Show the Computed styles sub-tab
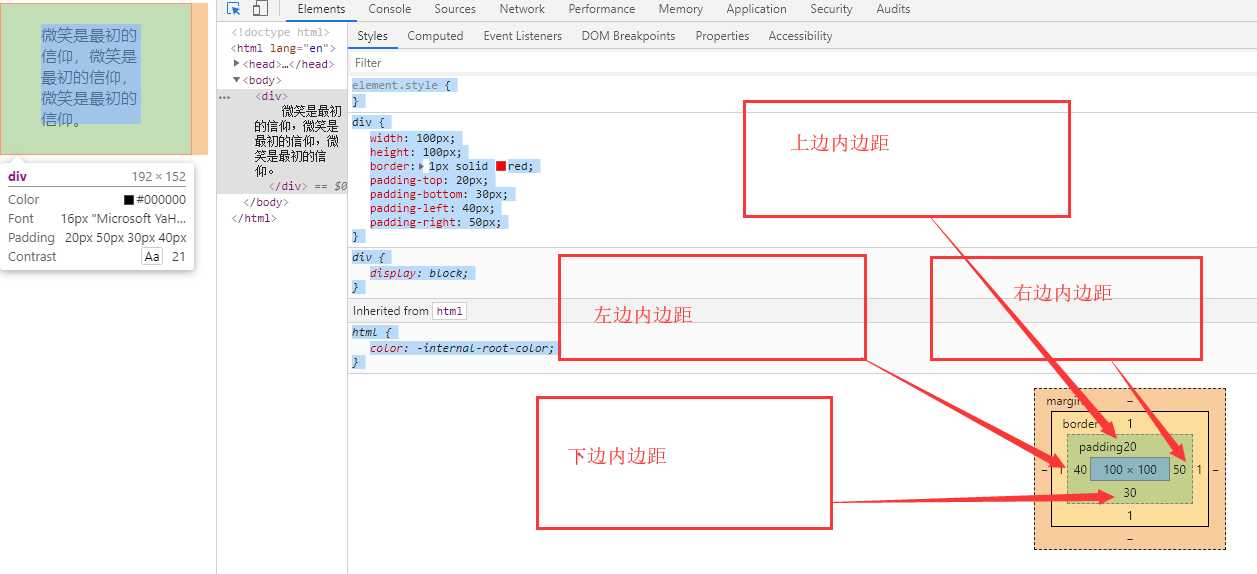 (435, 36)
